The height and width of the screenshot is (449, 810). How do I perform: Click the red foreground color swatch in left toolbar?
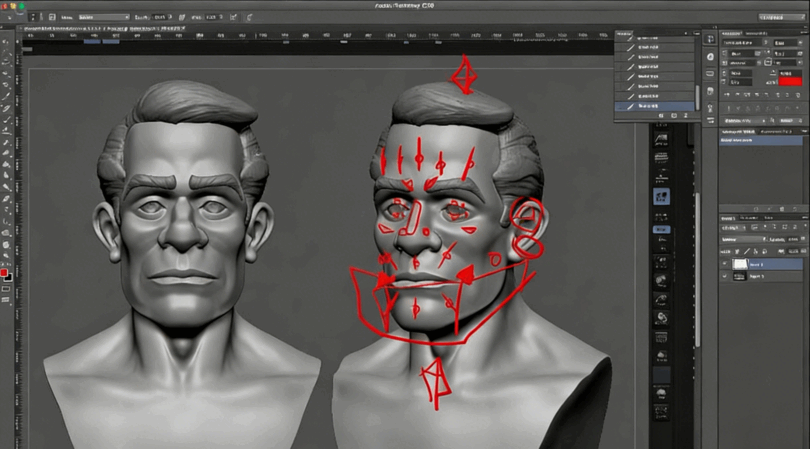pos(5,272)
